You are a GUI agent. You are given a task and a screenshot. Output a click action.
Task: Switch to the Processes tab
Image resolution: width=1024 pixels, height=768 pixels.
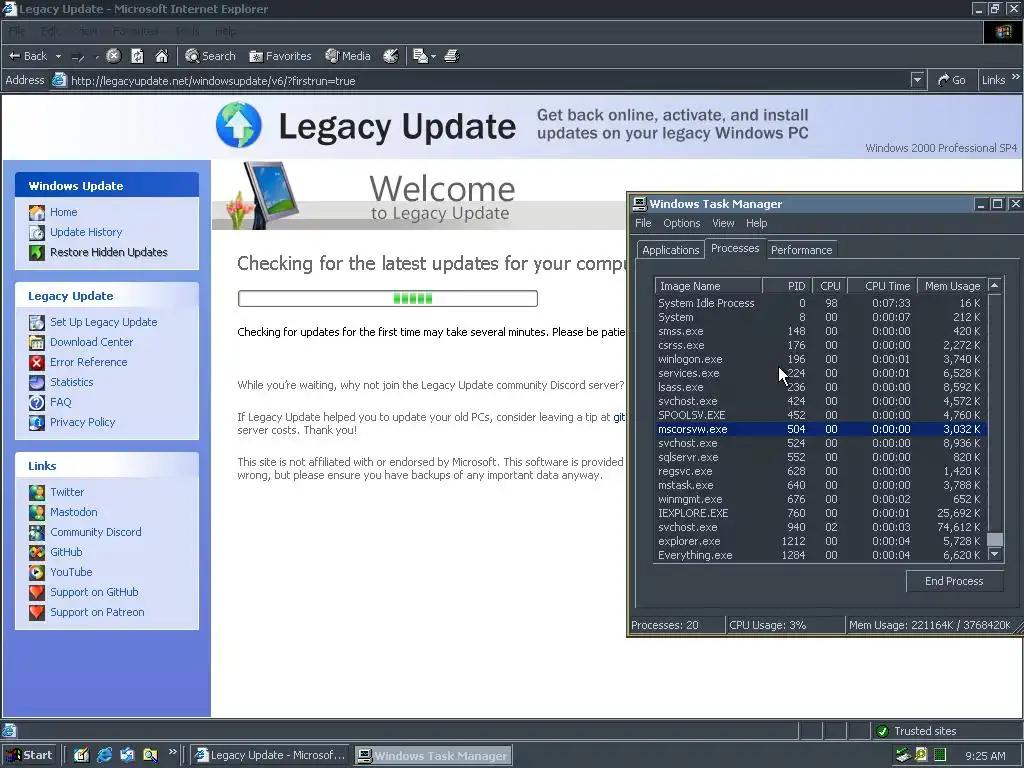click(x=735, y=249)
